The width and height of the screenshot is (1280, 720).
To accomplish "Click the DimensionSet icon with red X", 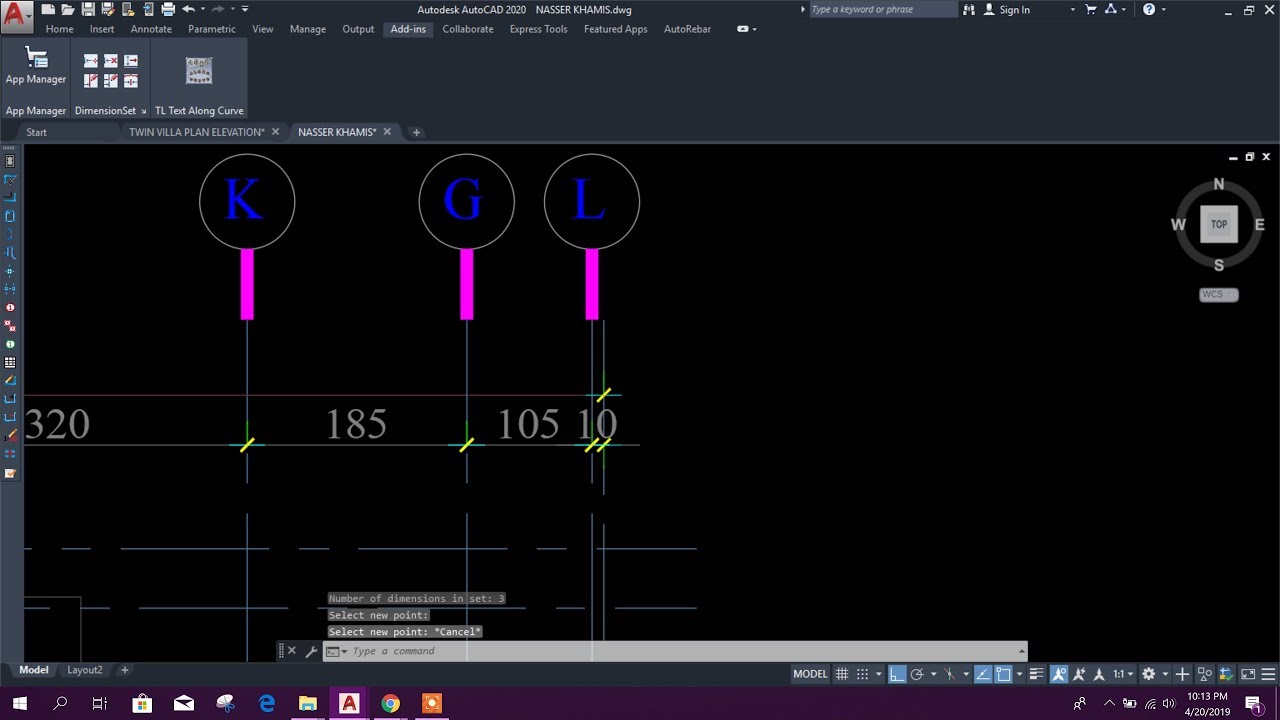I will 111,61.
